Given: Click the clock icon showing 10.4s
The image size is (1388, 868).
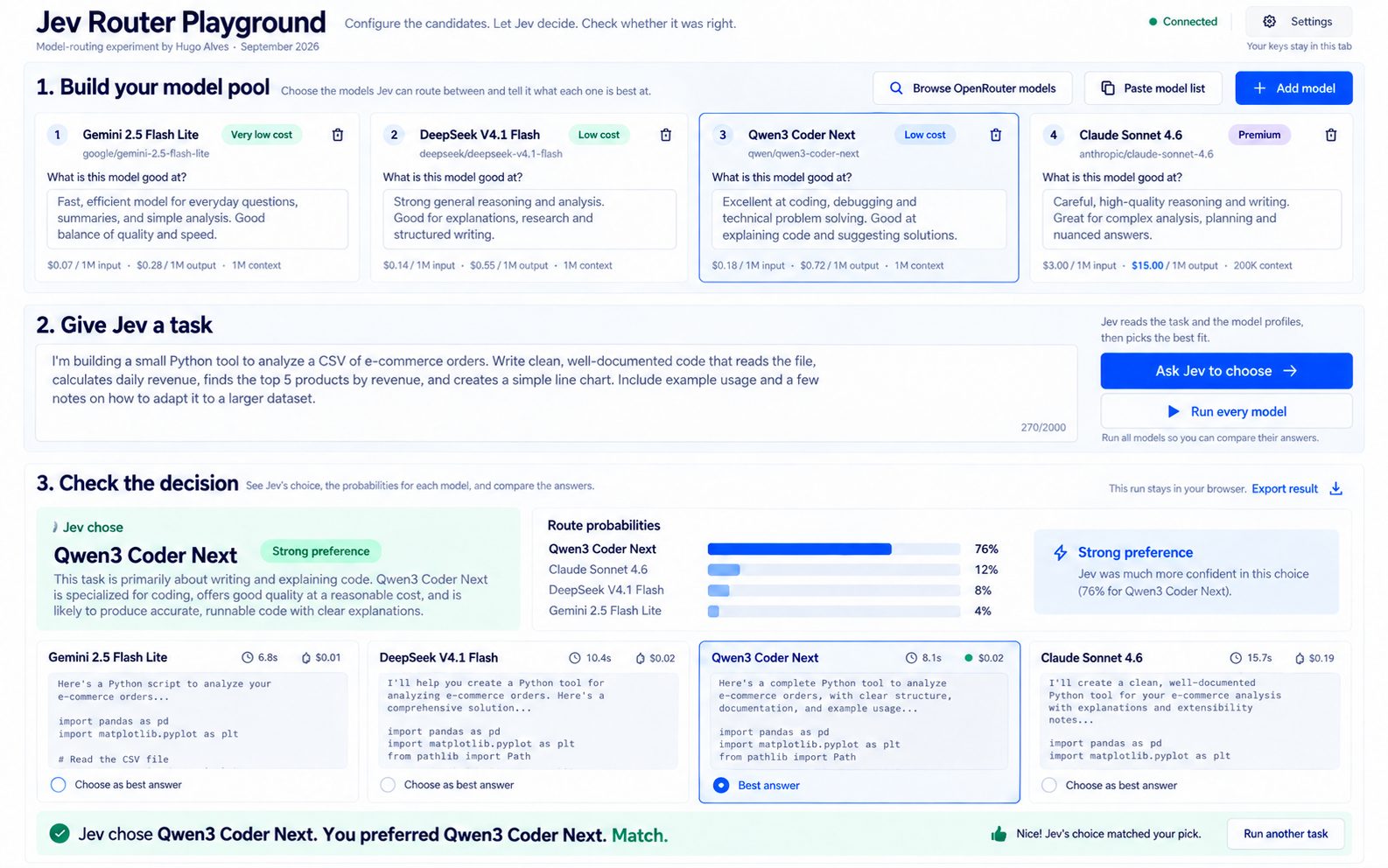Looking at the screenshot, I should [575, 658].
